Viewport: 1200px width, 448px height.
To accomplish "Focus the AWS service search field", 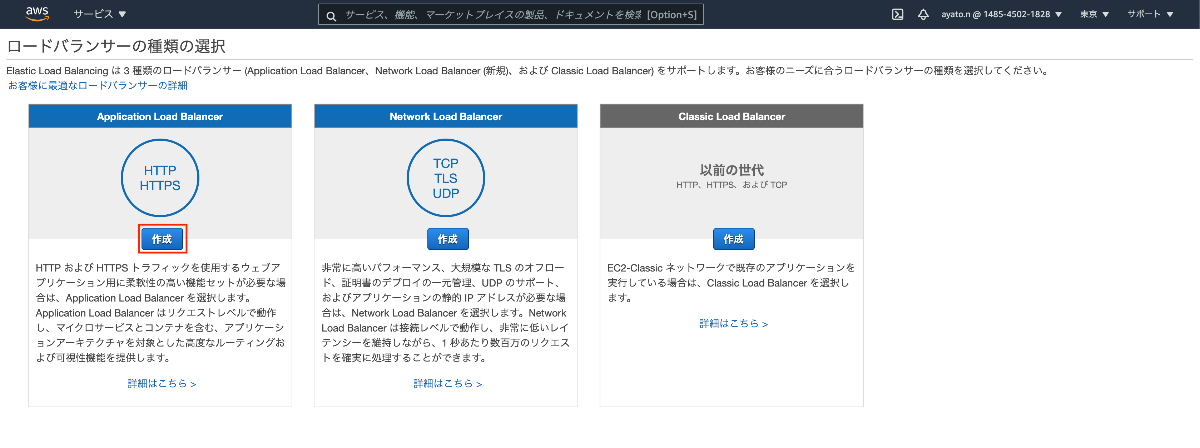I will pos(510,14).
